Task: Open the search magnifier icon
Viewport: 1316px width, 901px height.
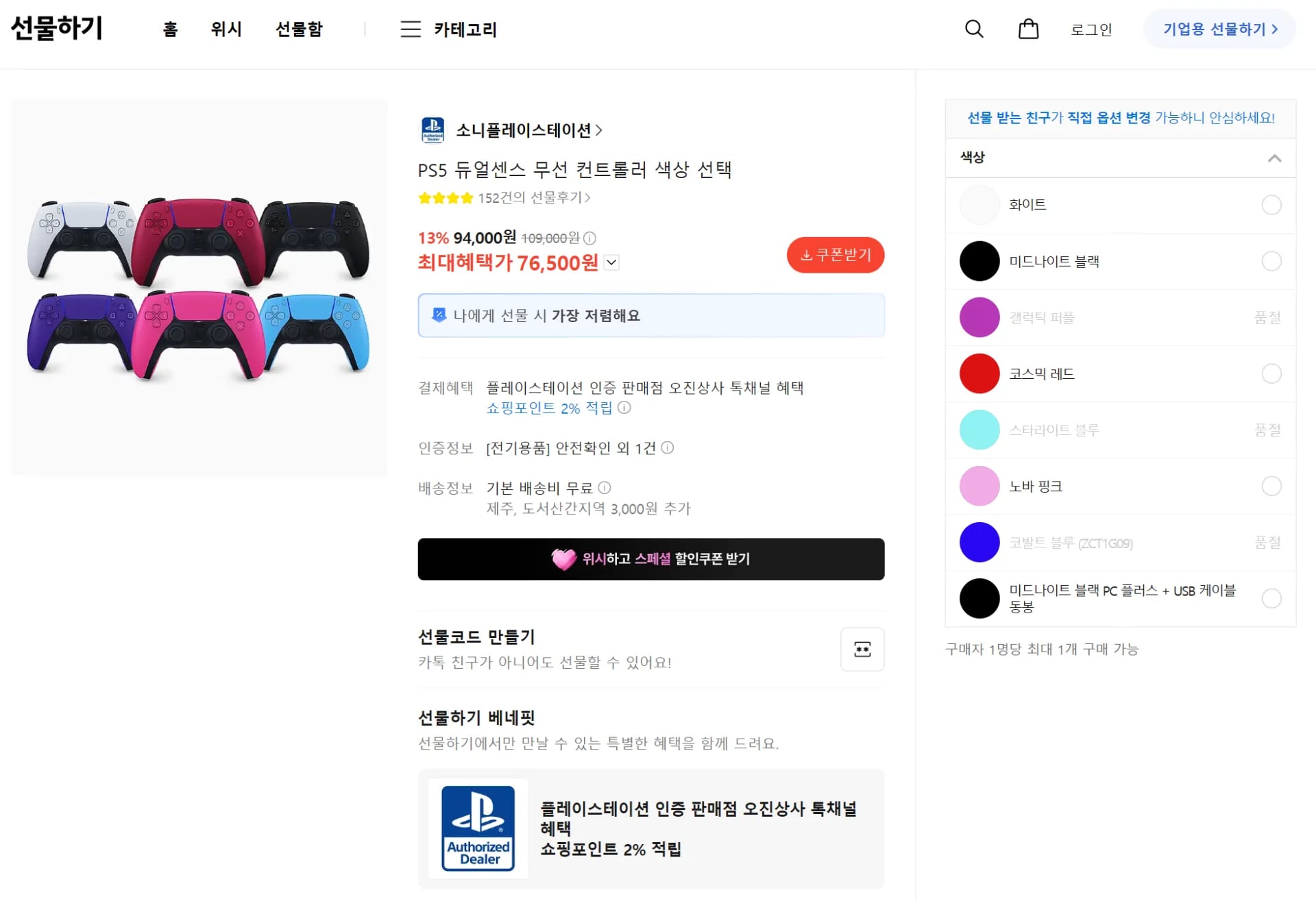Action: (974, 29)
